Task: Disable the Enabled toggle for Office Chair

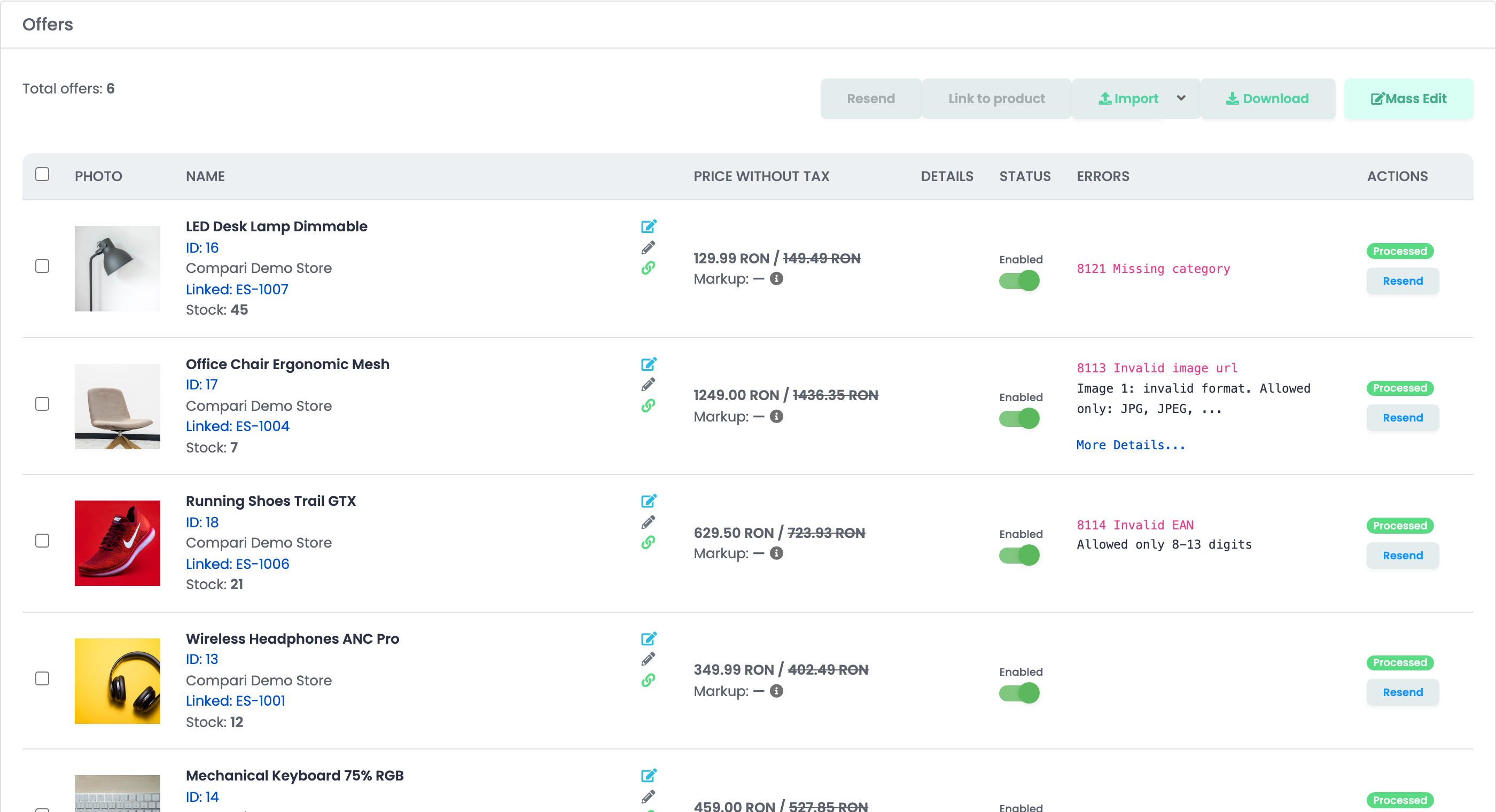Action: tap(1019, 419)
